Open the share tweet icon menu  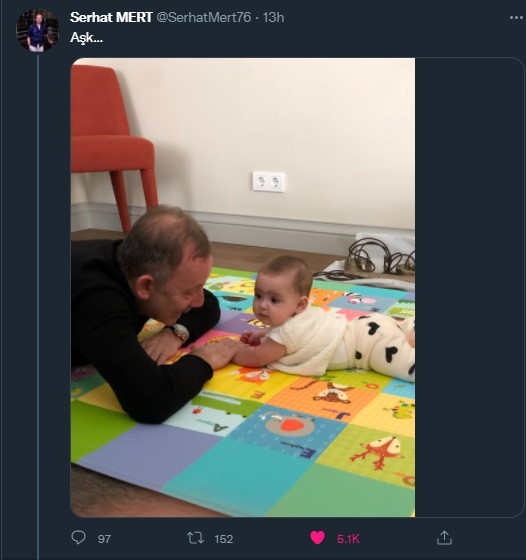[444, 538]
